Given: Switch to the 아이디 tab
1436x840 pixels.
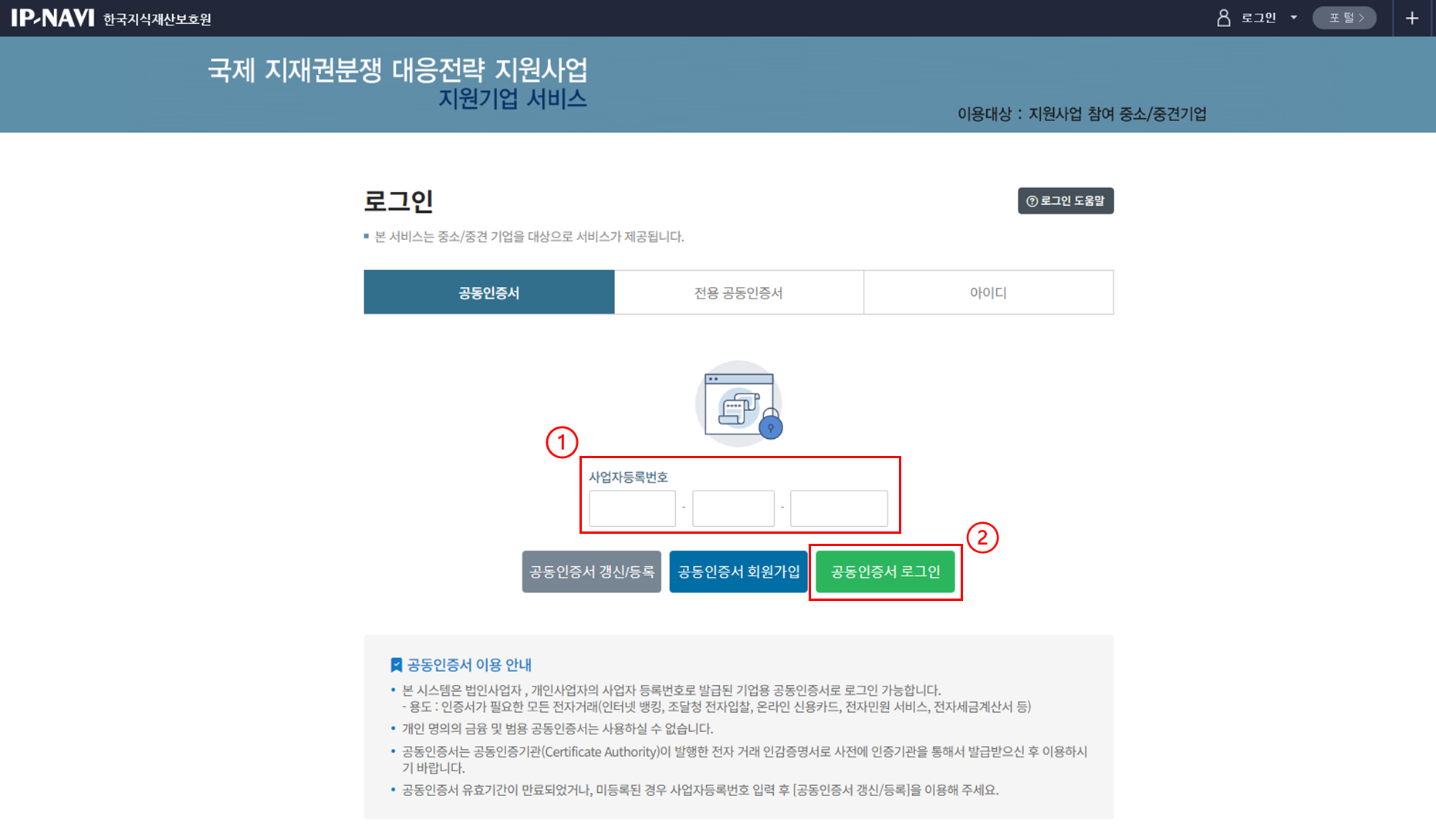Looking at the screenshot, I should click(988, 292).
